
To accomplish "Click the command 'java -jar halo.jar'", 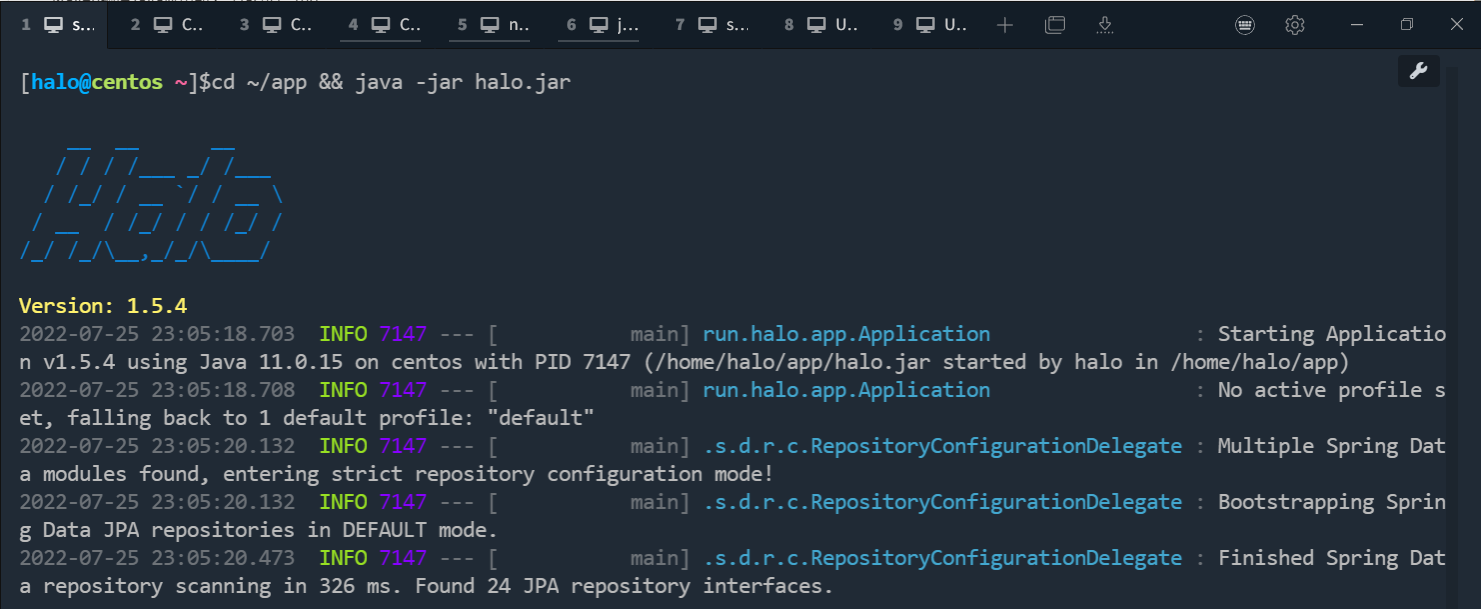I will point(463,82).
